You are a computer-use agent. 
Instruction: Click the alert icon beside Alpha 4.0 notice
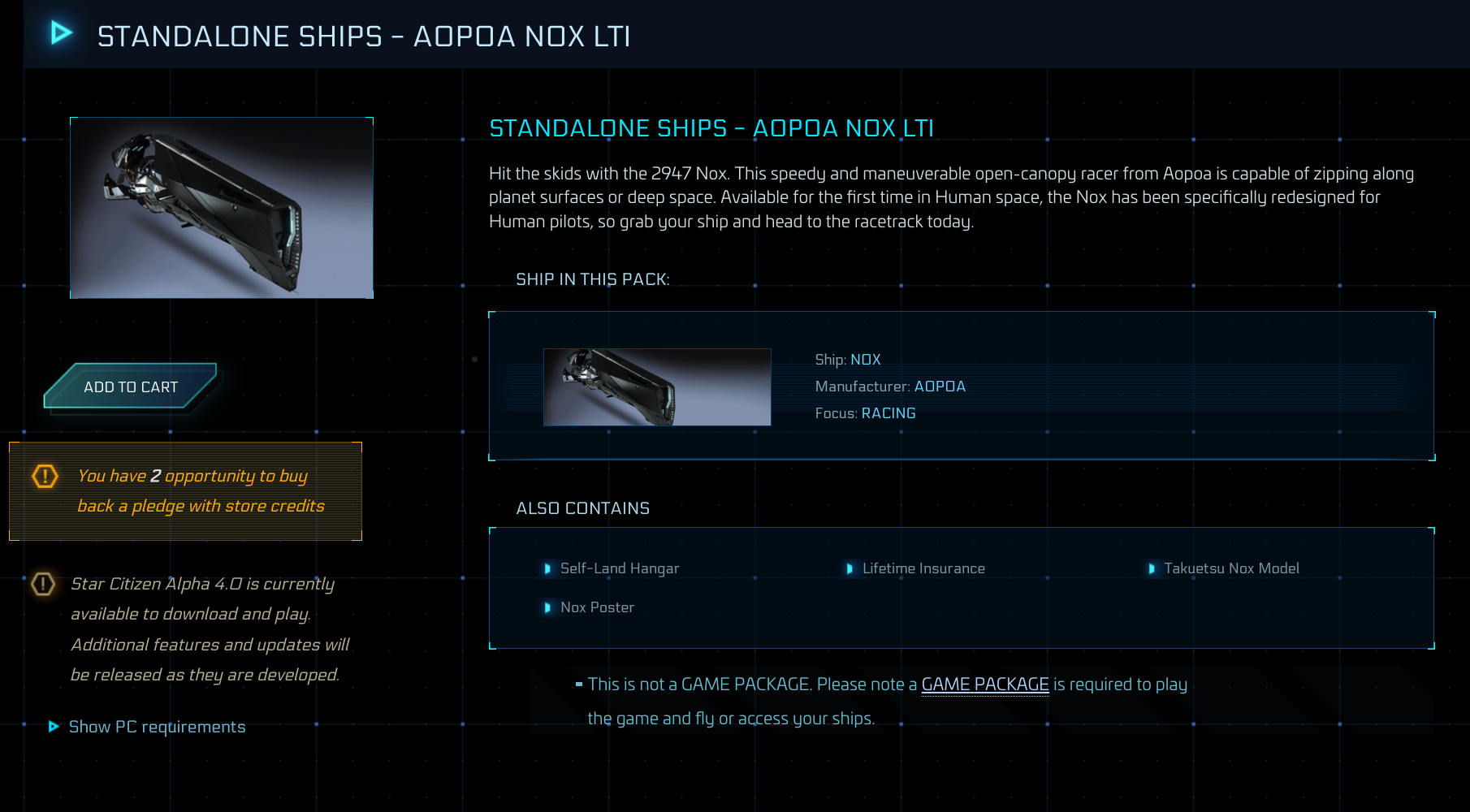[x=43, y=584]
